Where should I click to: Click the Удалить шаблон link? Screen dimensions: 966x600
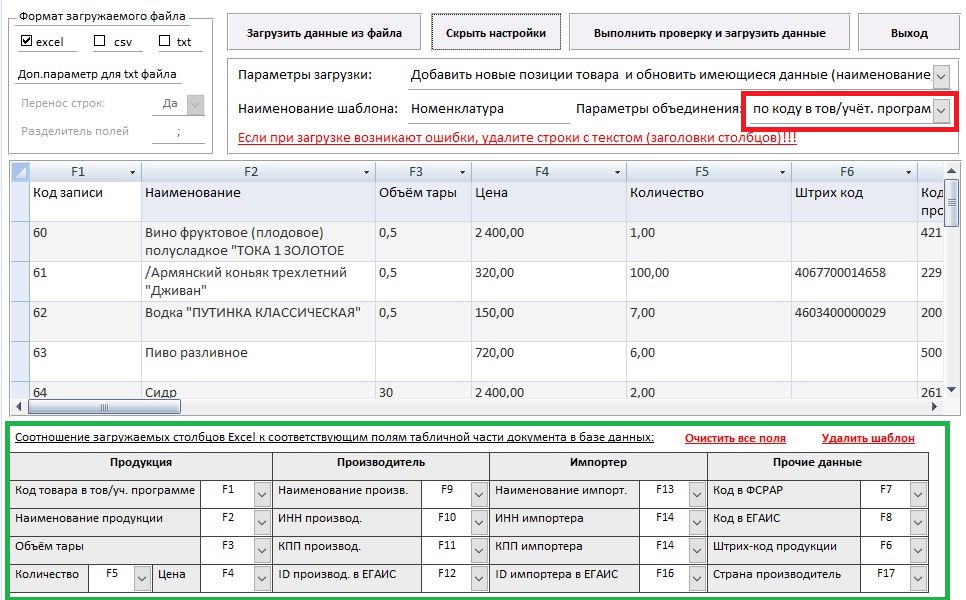click(867, 438)
